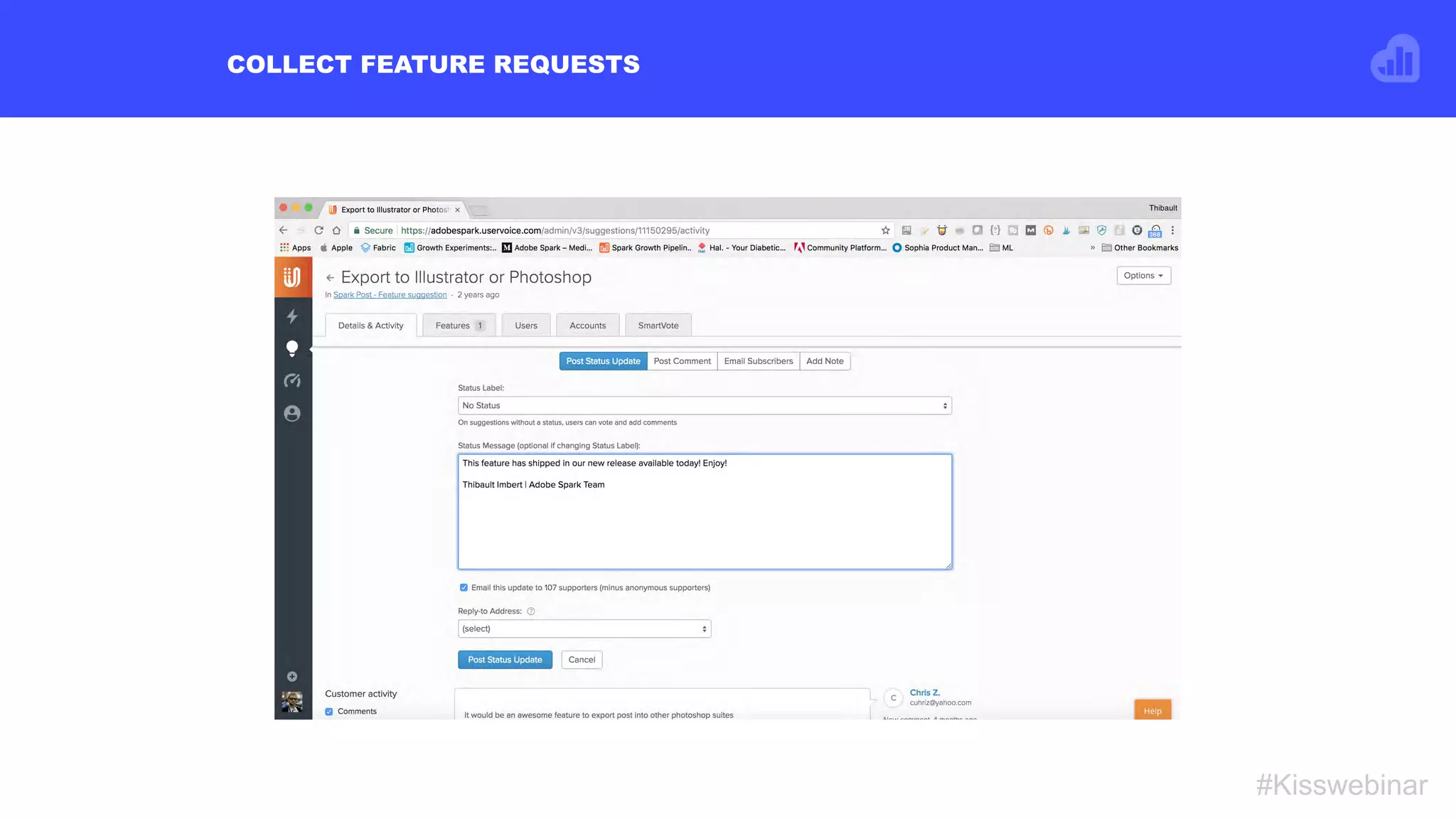The width and height of the screenshot is (1456, 819).
Task: Go back with the arrow beside suggestion title
Action: pyautogui.click(x=330, y=278)
